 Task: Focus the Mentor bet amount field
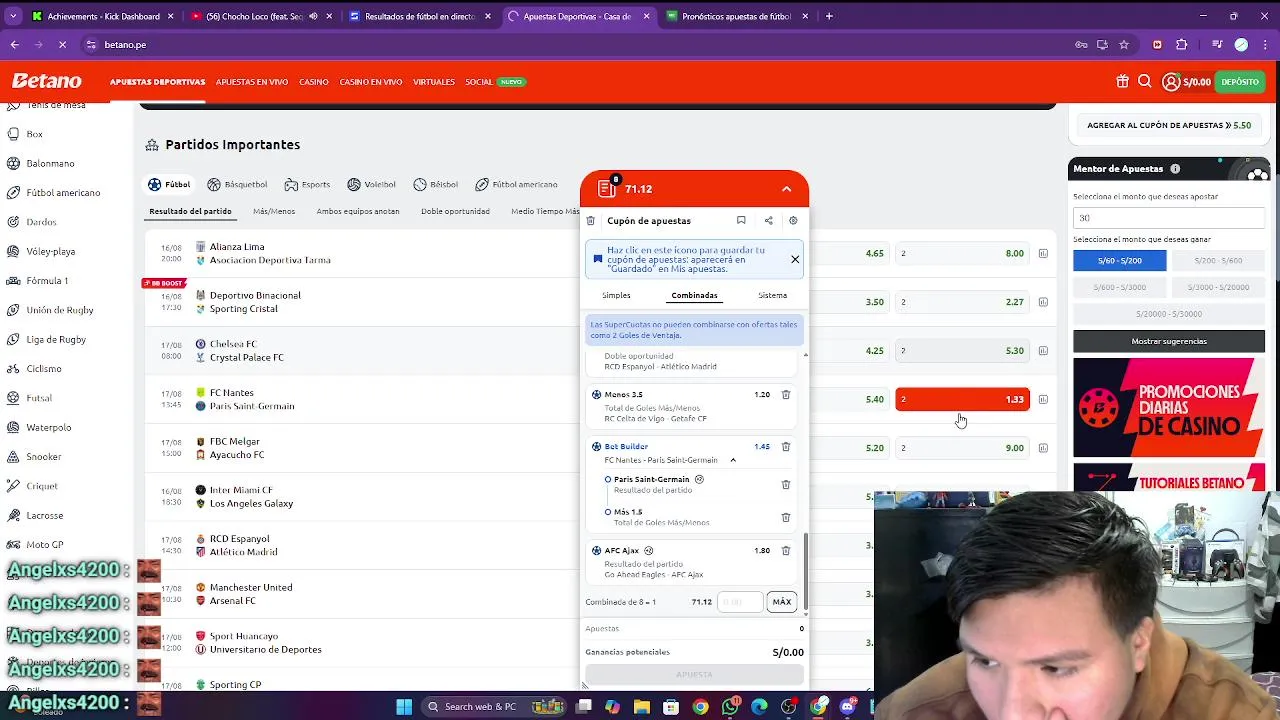[x=1169, y=218]
